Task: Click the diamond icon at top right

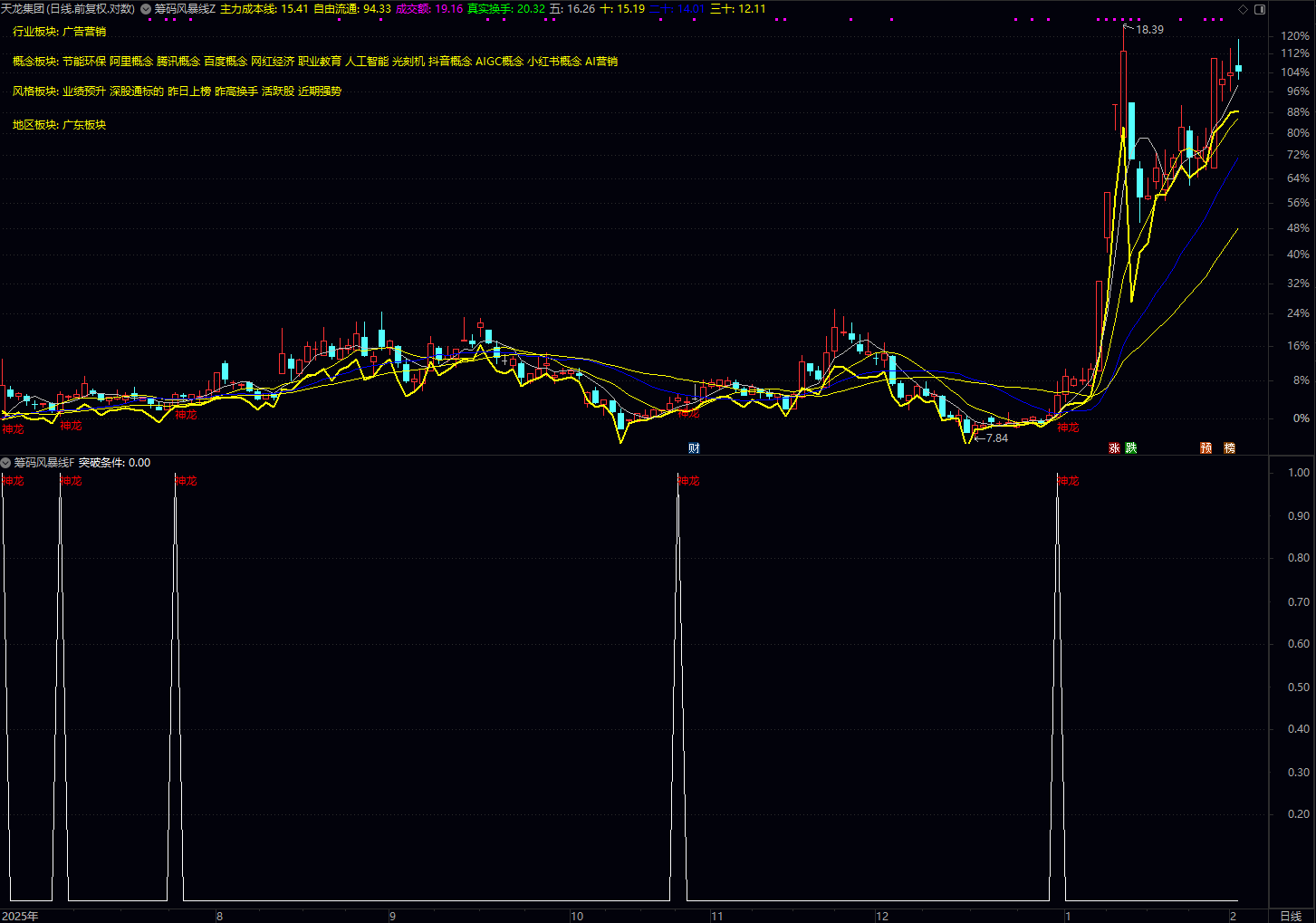Action: point(1244,9)
